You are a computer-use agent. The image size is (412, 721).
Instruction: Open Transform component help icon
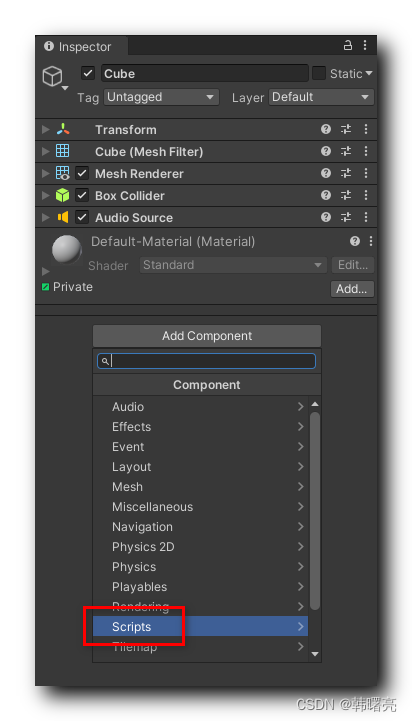click(326, 129)
